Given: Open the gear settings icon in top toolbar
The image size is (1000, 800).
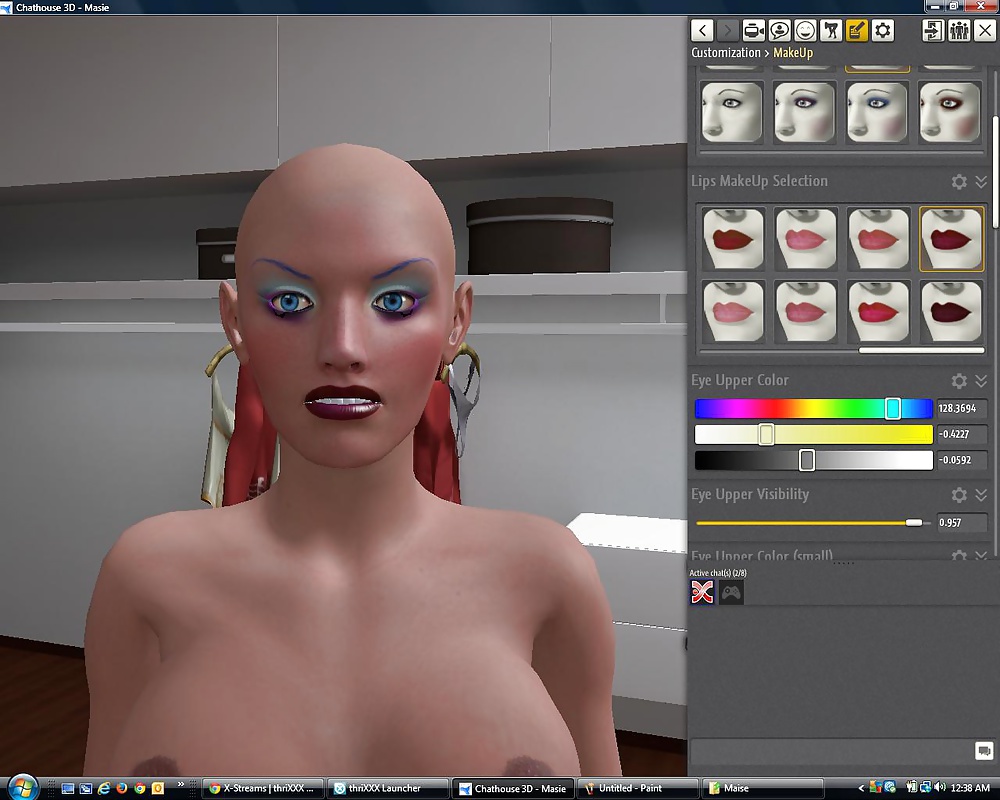Looking at the screenshot, I should tap(883, 30).
